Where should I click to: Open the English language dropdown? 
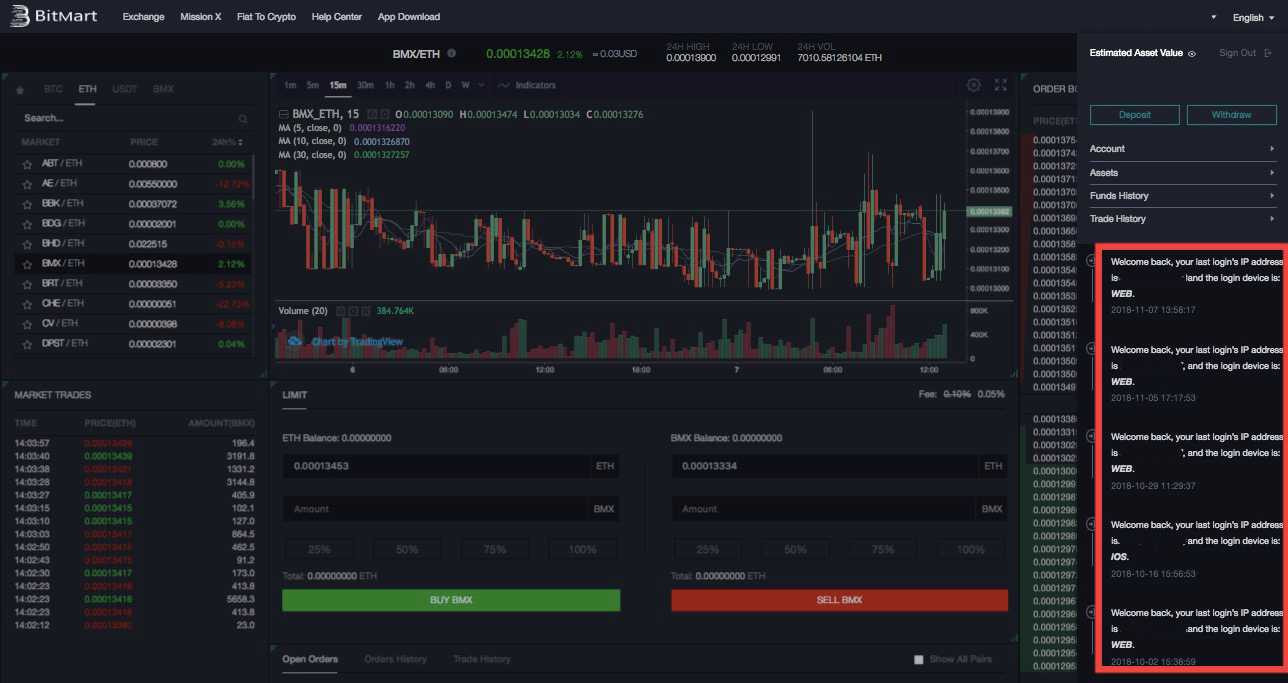point(1253,17)
